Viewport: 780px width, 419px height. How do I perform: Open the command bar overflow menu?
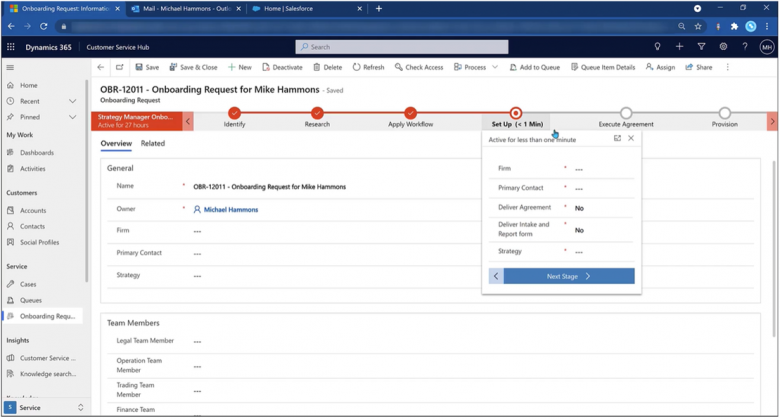[727, 67]
